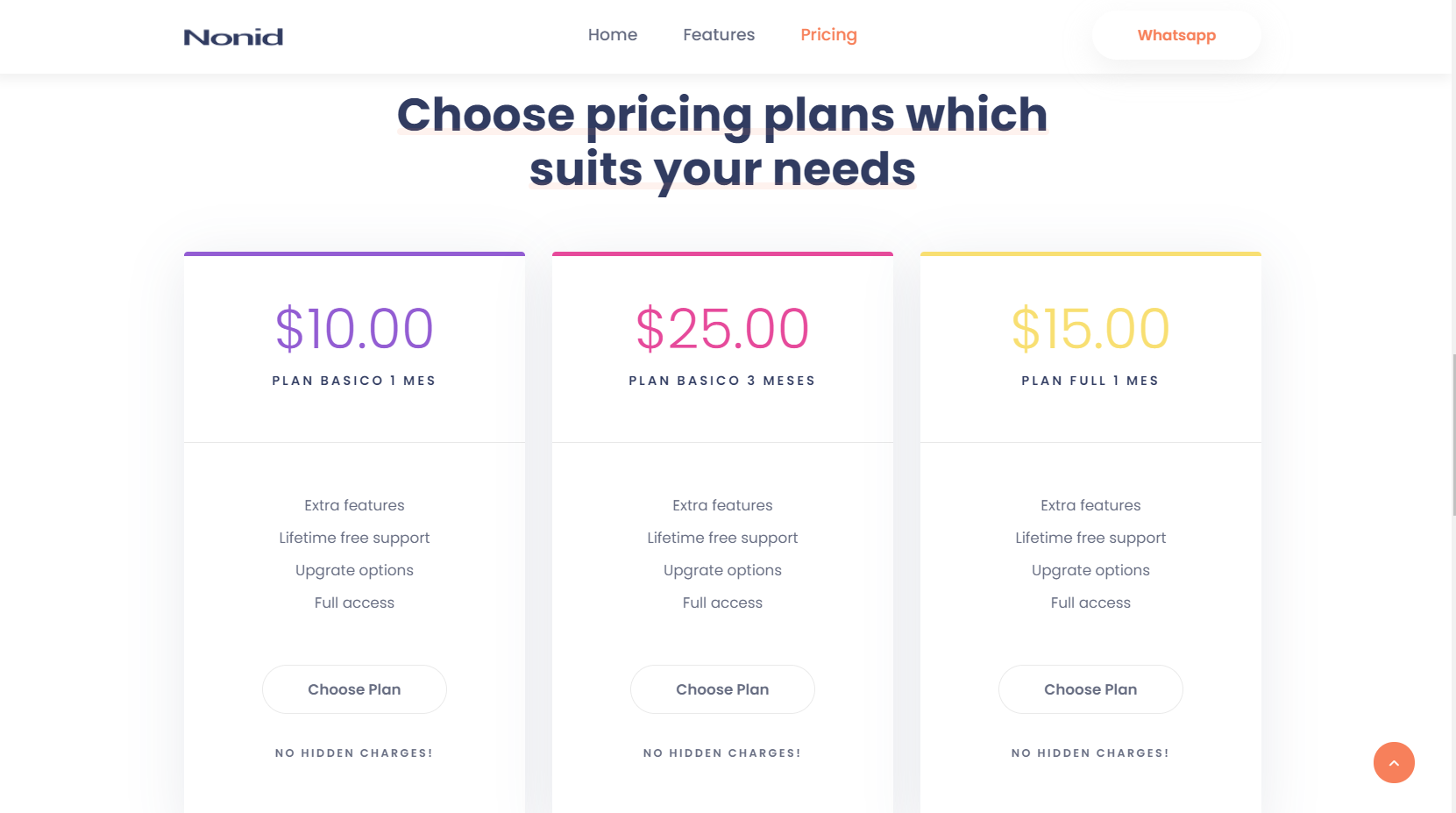Select the Plan Basico 3 Meses label
The height and width of the screenshot is (813, 1456).
(x=722, y=381)
